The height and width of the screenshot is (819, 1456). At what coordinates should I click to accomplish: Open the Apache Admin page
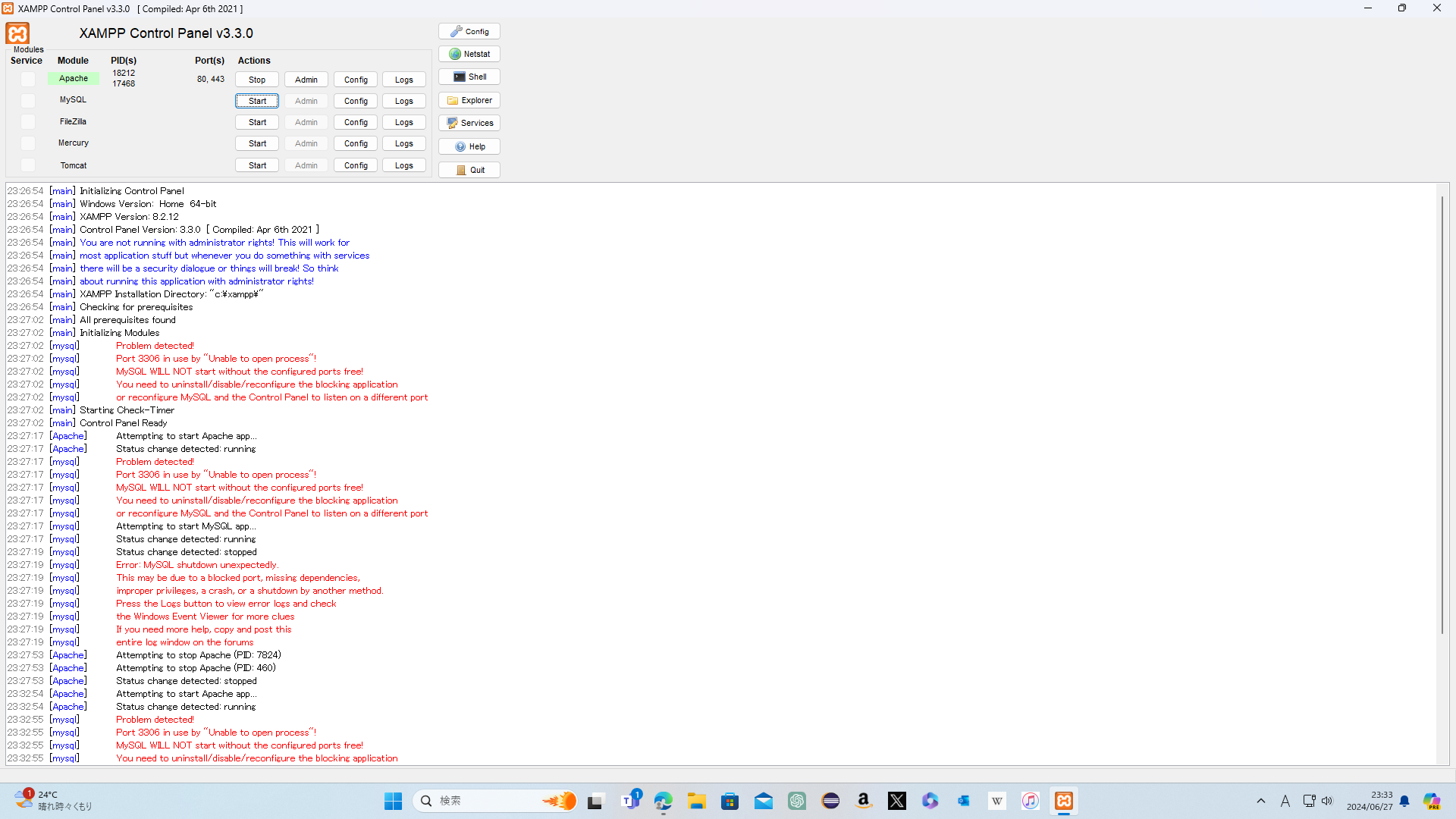point(306,80)
